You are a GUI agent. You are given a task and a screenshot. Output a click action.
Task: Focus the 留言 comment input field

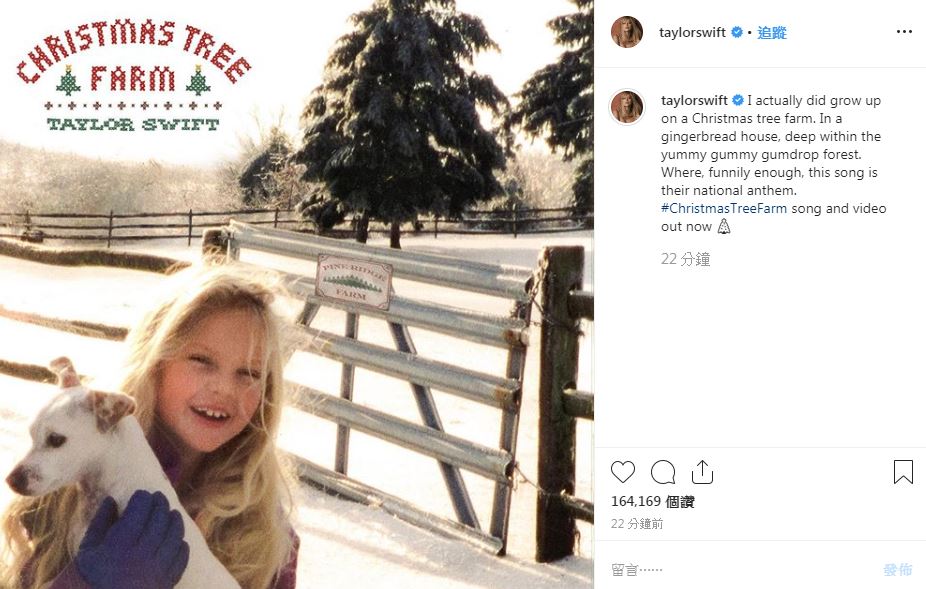[x=740, y=570]
